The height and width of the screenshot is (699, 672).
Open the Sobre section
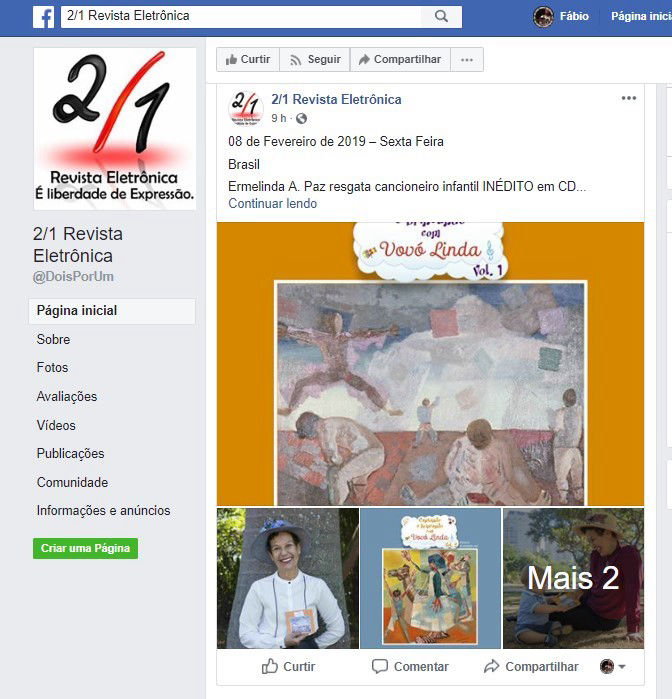(x=54, y=339)
